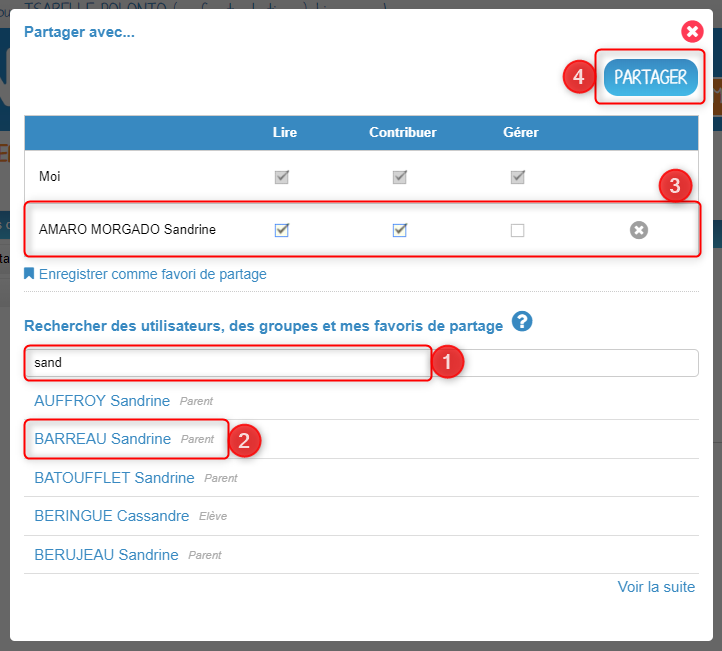Toggle Contribuer for AMARO MORGADO Sandrine
Screen dimensions: 722x651
coord(400,230)
